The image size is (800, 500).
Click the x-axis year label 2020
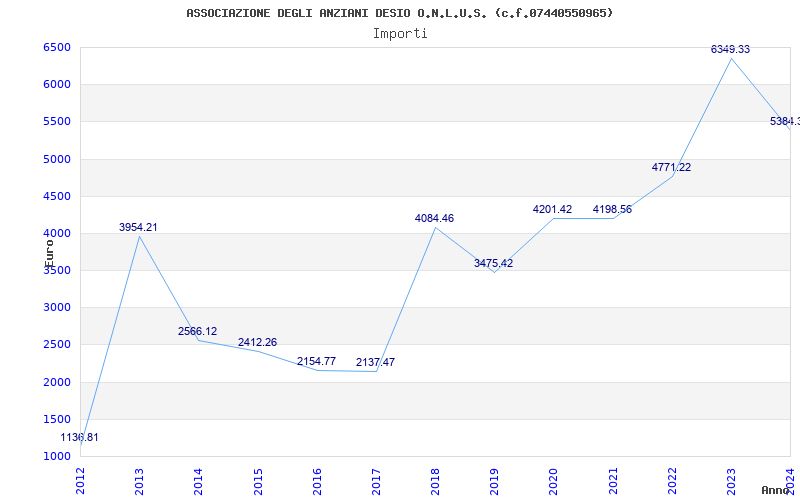point(554,481)
